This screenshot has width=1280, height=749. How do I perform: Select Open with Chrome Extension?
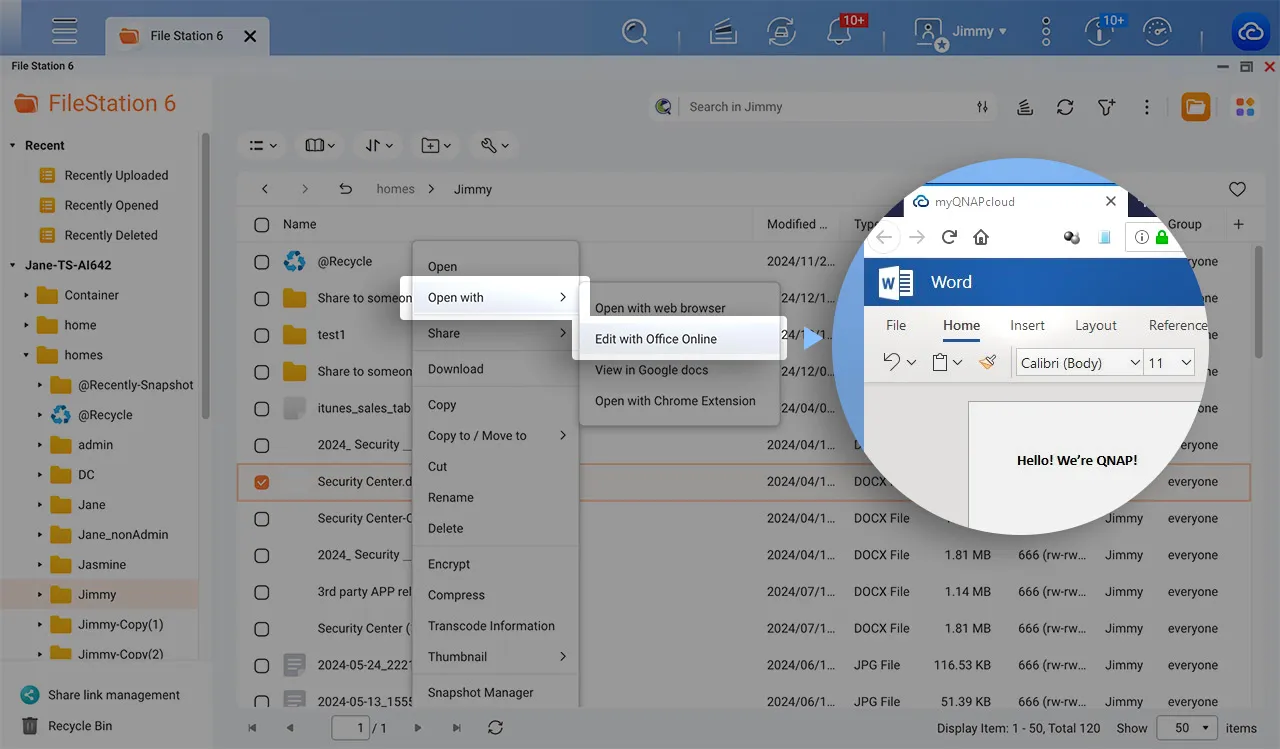coord(678,401)
